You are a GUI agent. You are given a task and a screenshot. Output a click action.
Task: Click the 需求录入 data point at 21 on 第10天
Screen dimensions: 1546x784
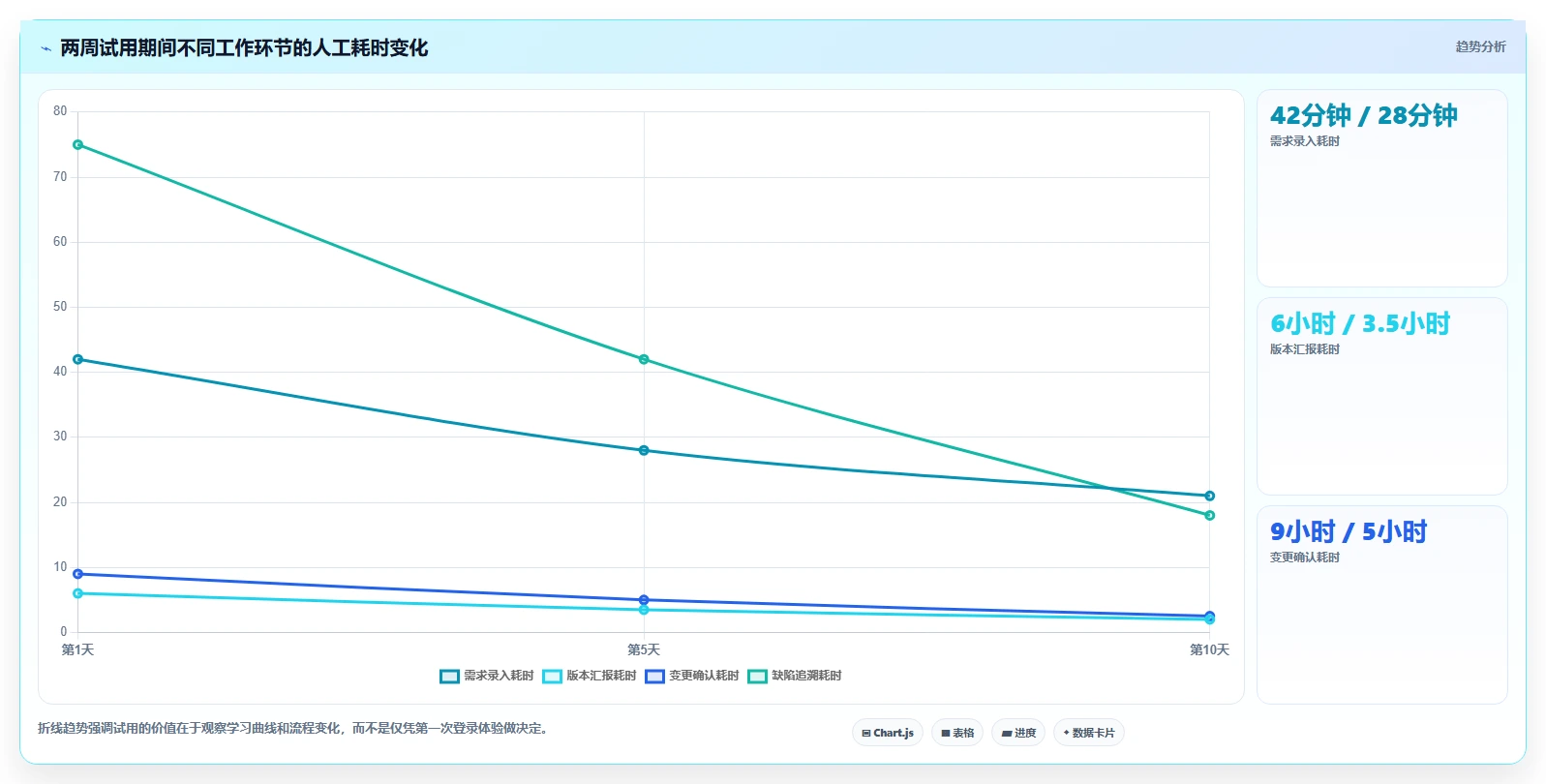[1209, 496]
